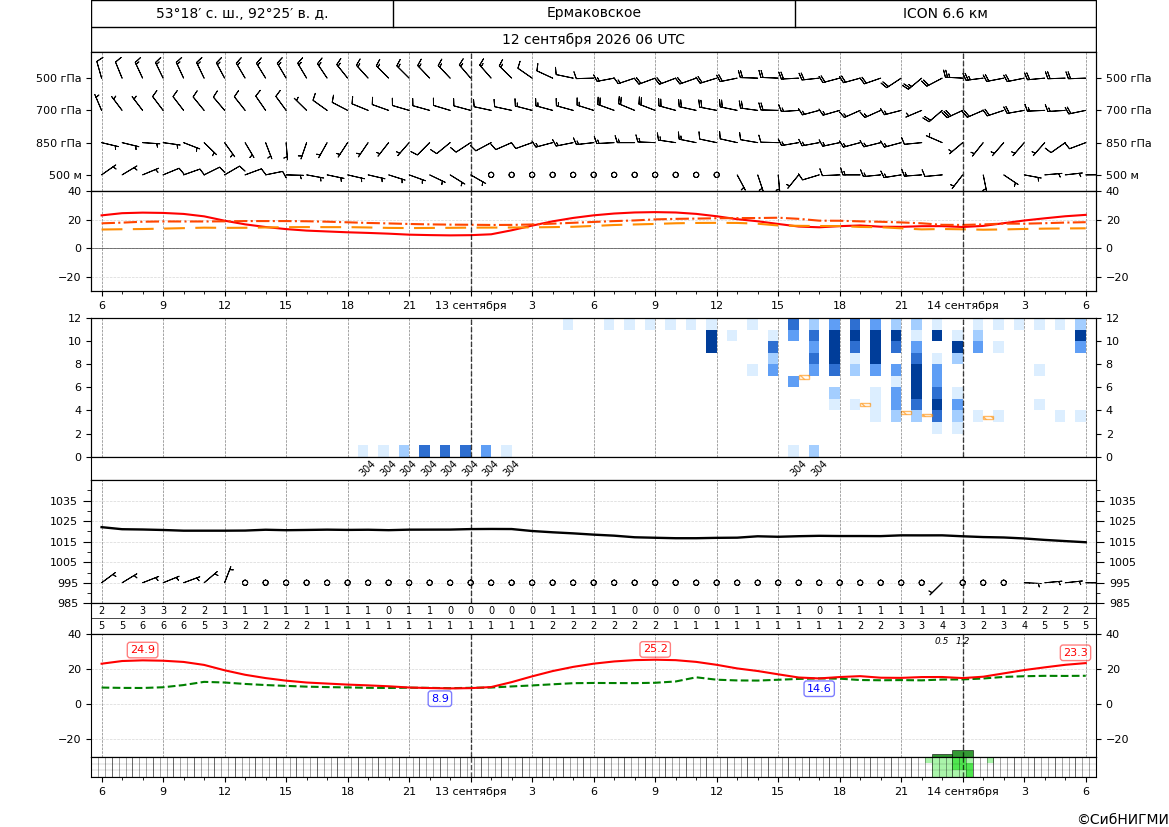Image resolution: width=1169 pixels, height=827 pixels.
Task: Select the dark green precipitation bar at 14 сентября
Action: pyautogui.click(x=962, y=754)
